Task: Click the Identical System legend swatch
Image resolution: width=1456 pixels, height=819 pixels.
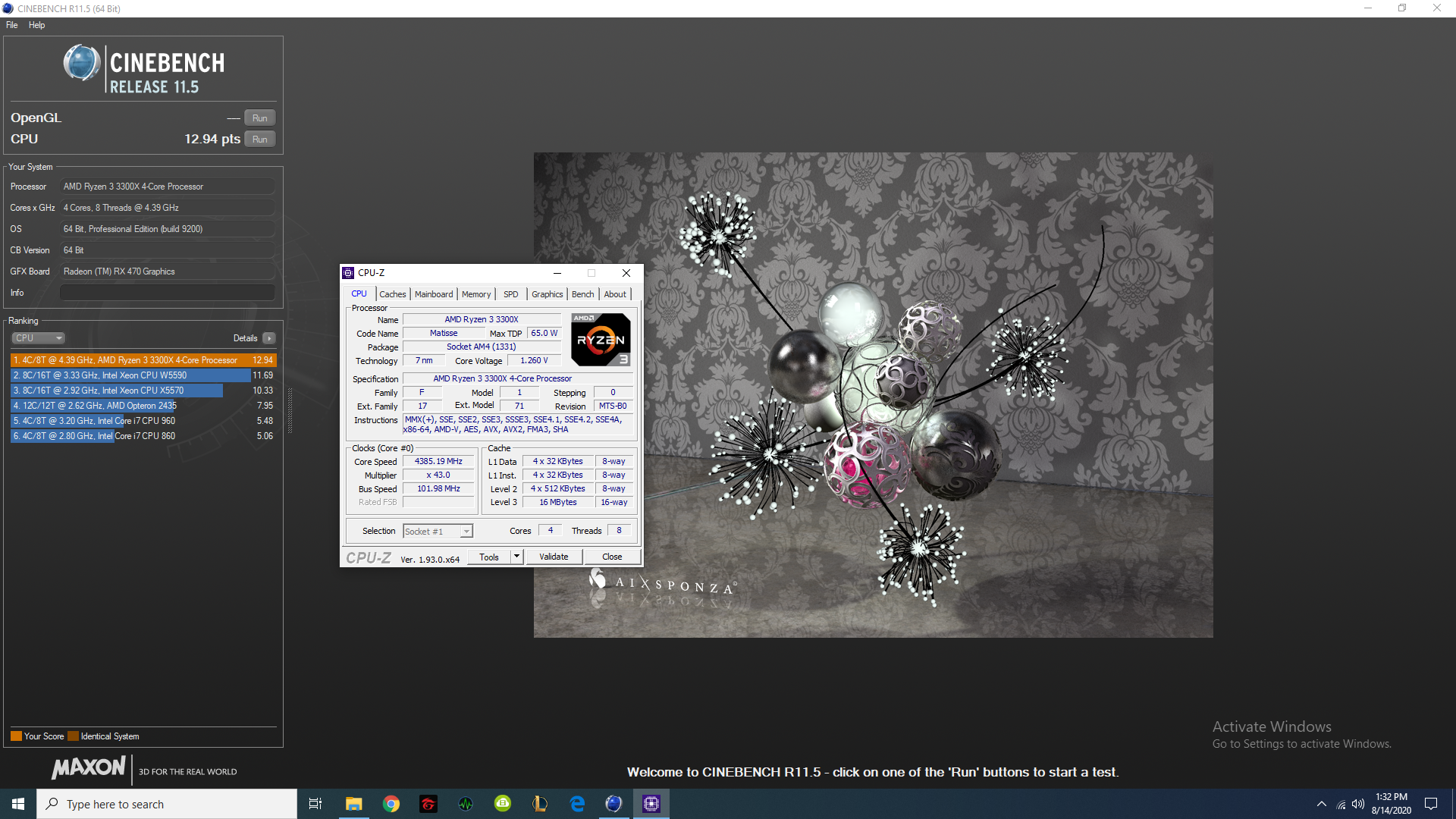Action: 73,736
